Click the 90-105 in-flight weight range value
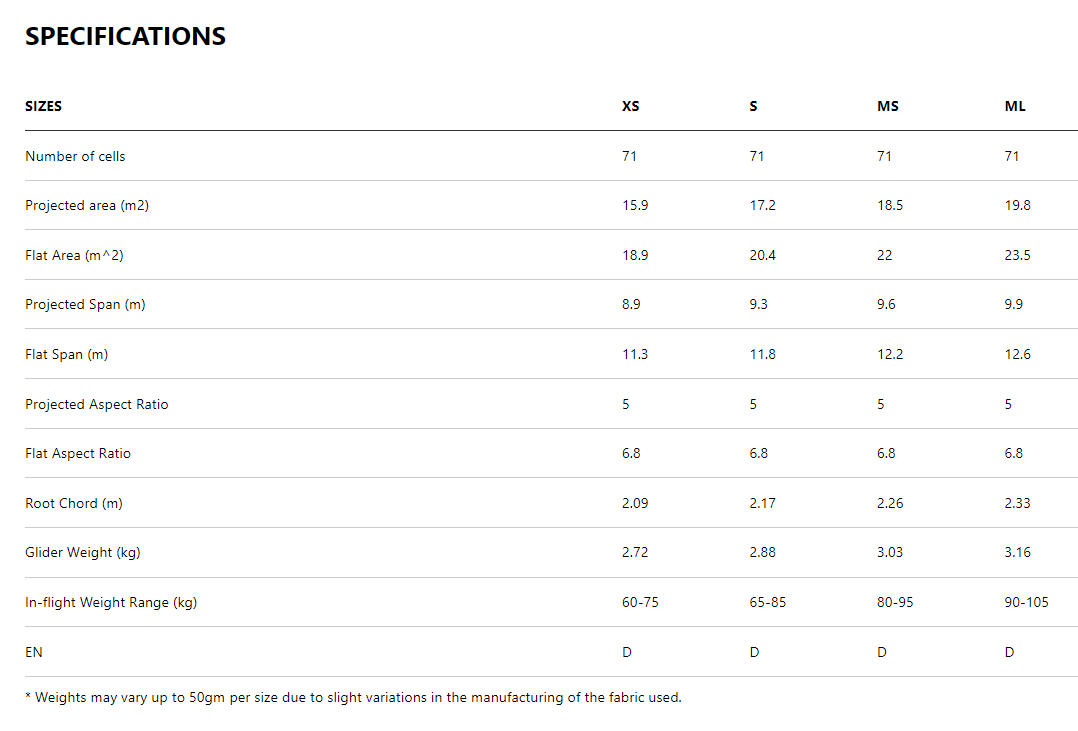The image size is (1078, 731). pyautogui.click(x=1026, y=602)
